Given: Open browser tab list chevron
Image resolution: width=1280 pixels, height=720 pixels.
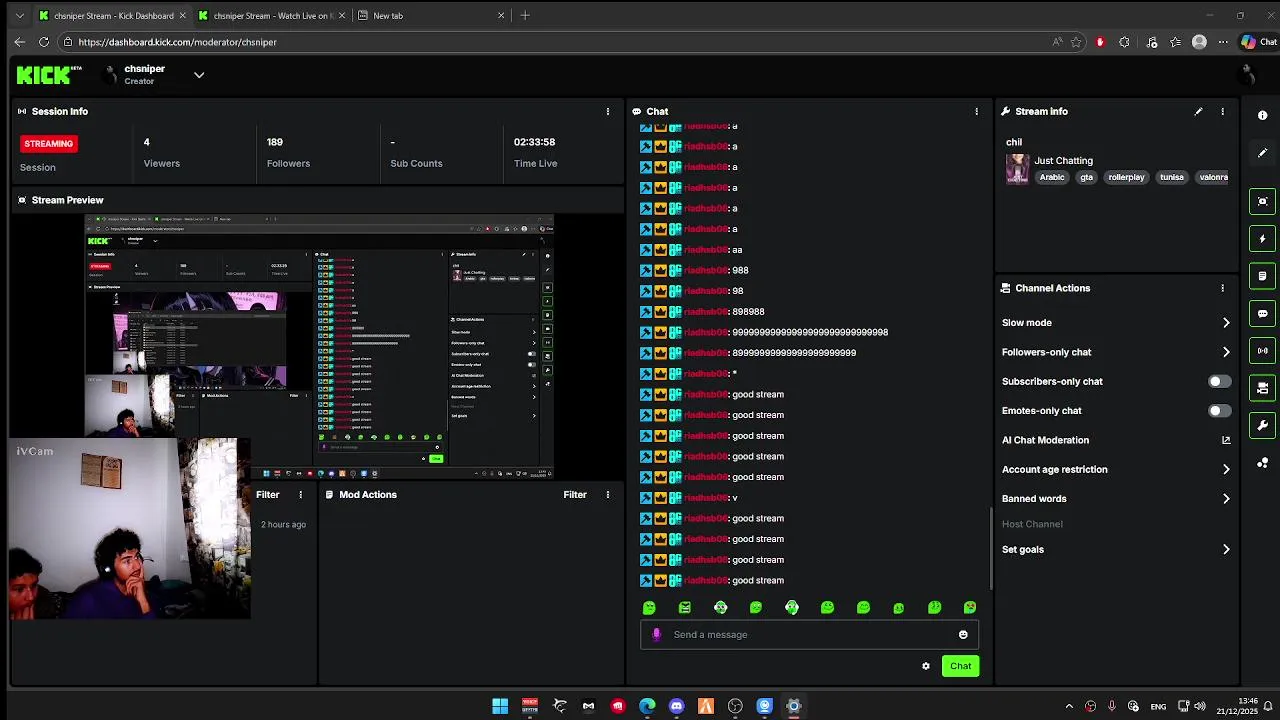Looking at the screenshot, I should point(19,15).
